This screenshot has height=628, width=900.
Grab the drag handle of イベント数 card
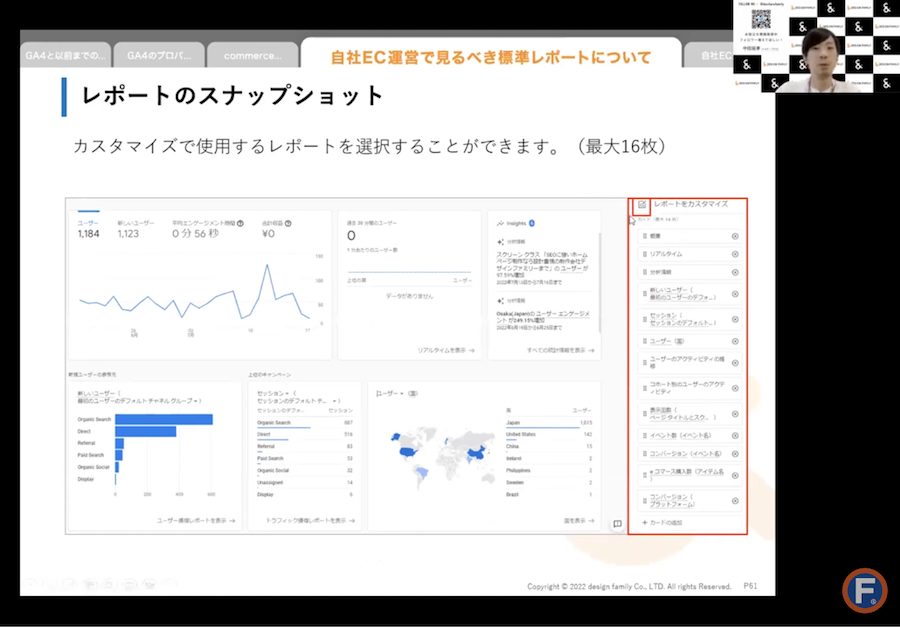(x=645, y=436)
